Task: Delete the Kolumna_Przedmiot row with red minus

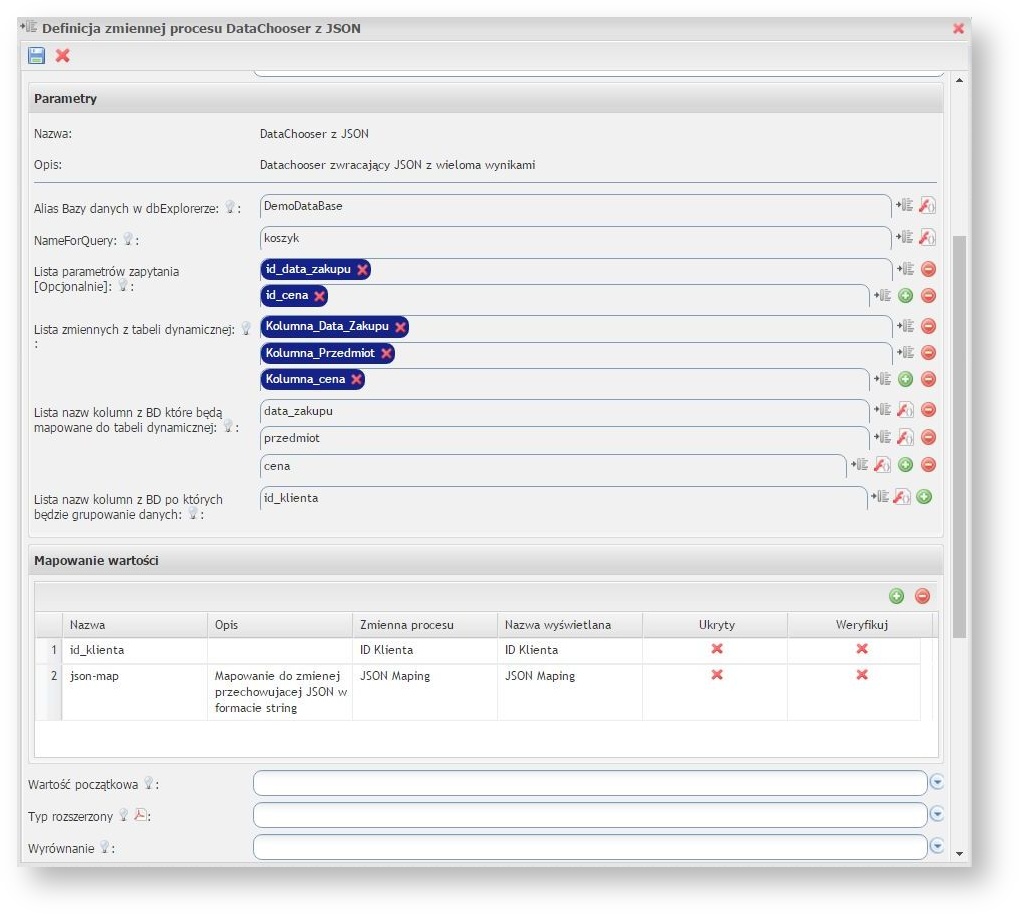Action: (x=928, y=353)
